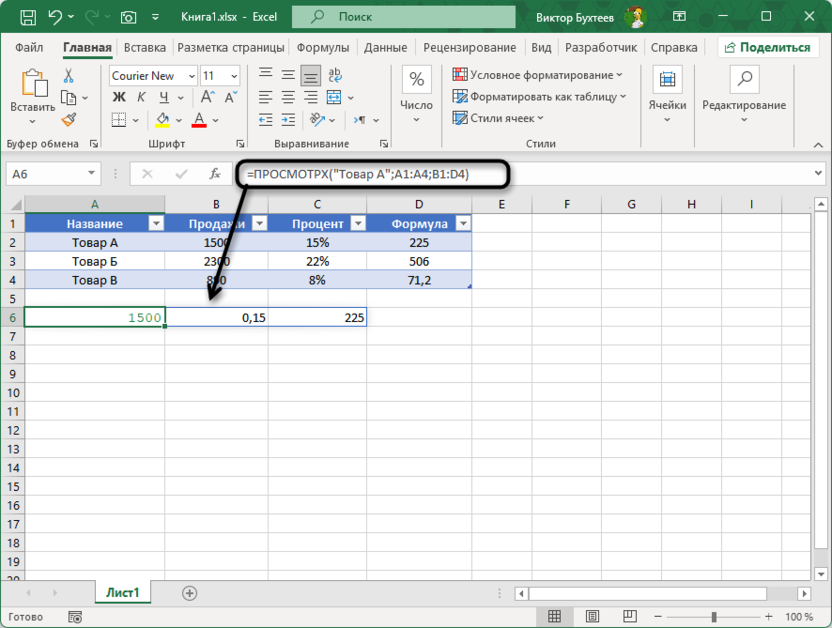Toggle merge and center cells
832x628 pixels.
click(x=334, y=98)
